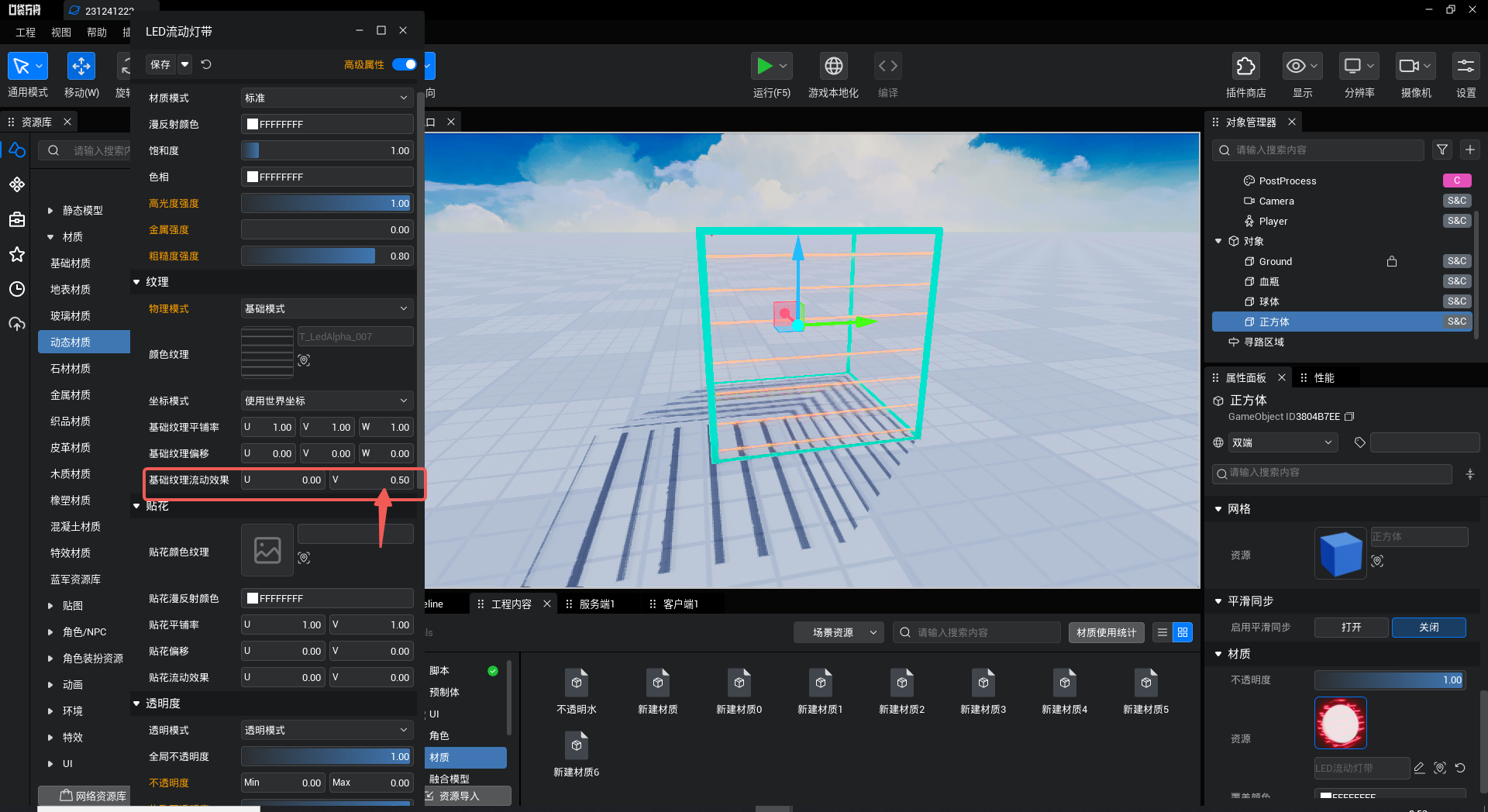
Task: Open the 帮助 menu
Action: click(97, 32)
